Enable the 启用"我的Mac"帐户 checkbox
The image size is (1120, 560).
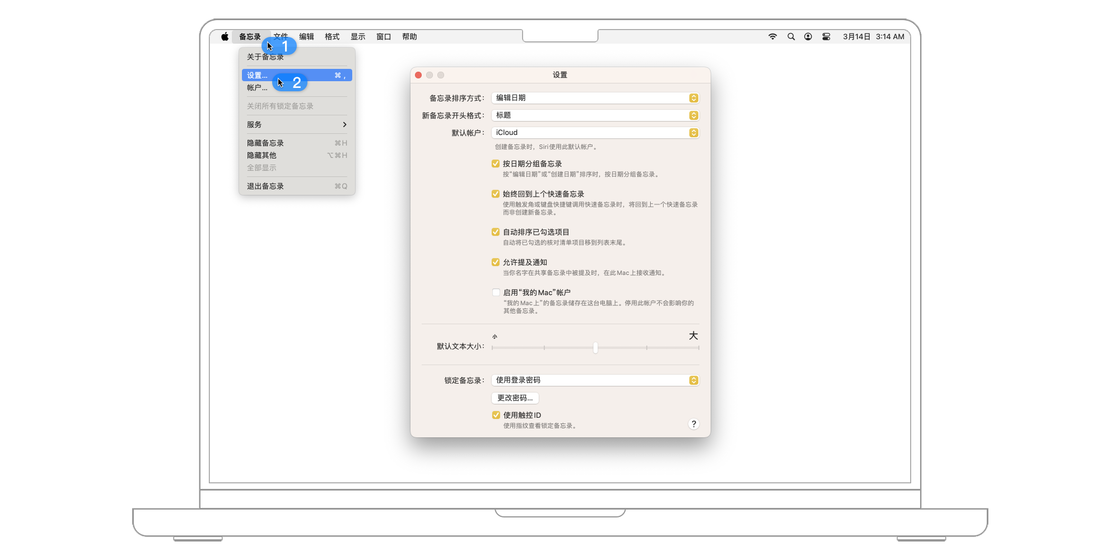(x=495, y=293)
